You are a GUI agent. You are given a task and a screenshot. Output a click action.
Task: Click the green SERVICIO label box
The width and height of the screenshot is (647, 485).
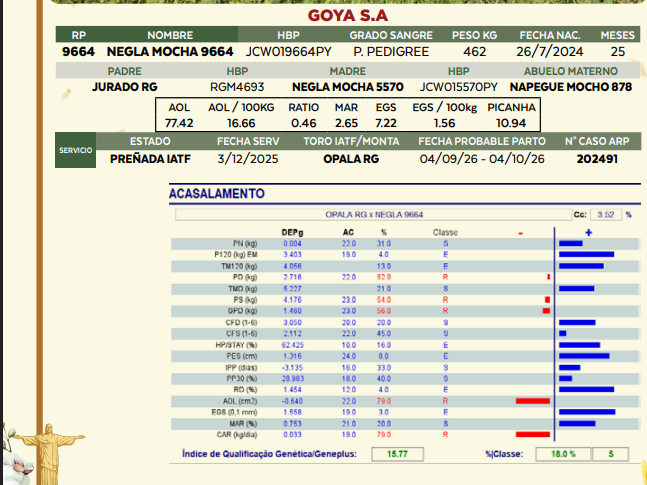point(76,150)
